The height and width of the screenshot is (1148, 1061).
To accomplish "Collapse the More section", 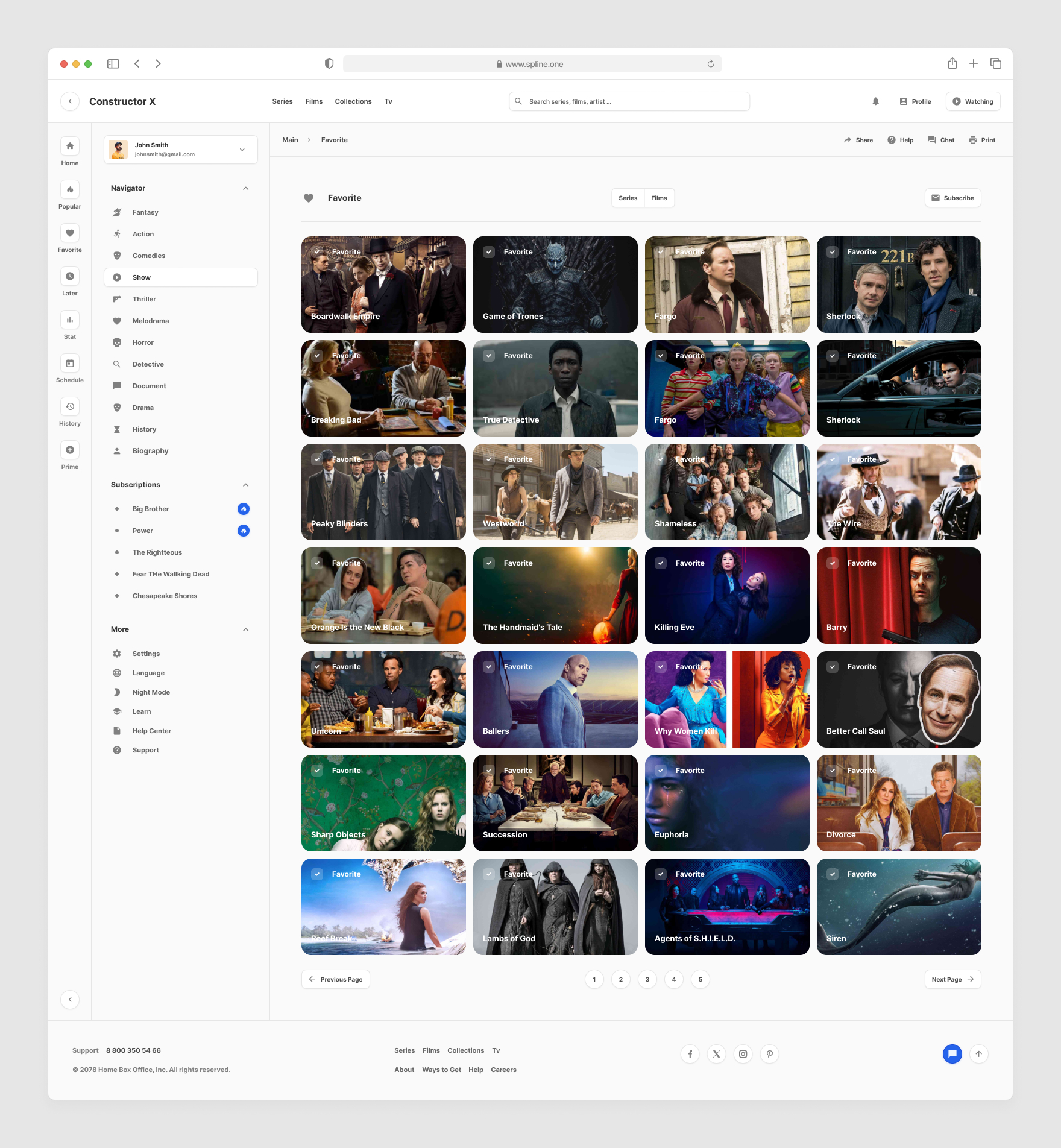I will tap(246, 629).
